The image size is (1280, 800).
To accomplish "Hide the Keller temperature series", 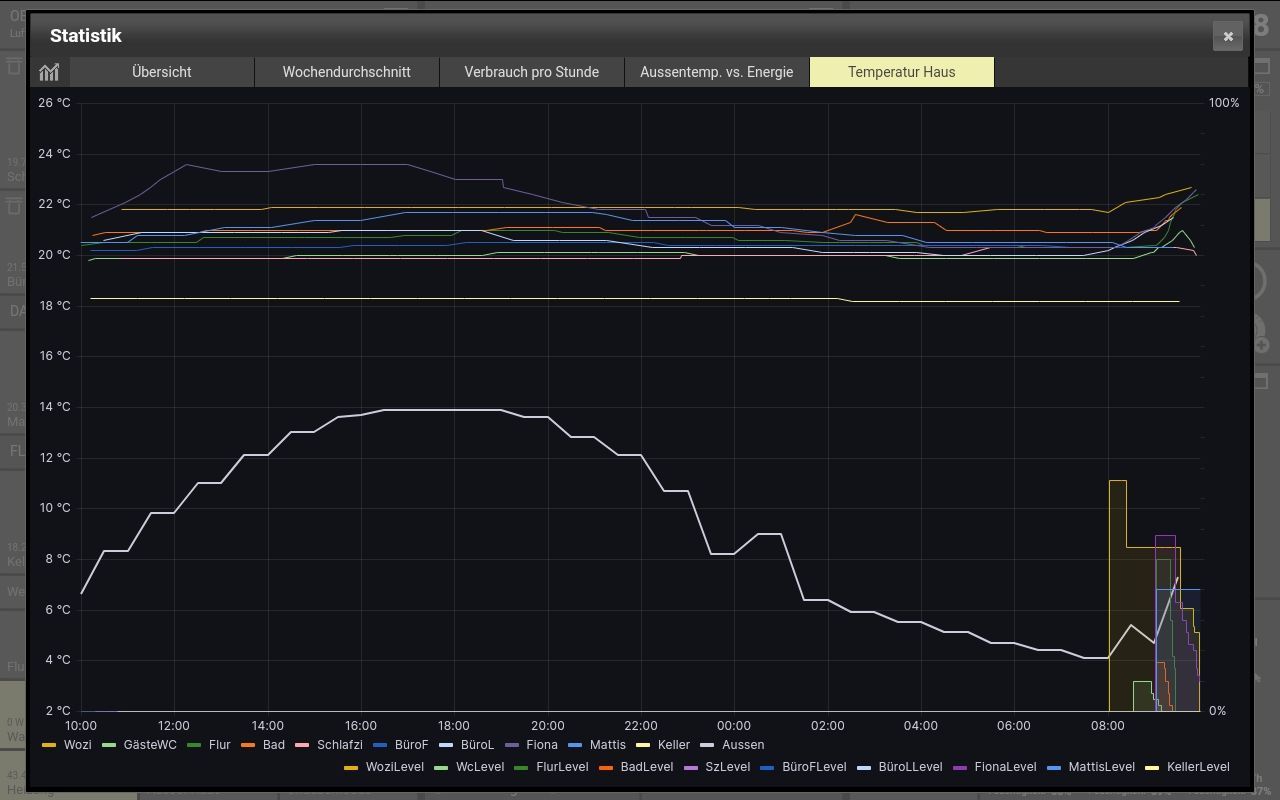I will [664, 745].
